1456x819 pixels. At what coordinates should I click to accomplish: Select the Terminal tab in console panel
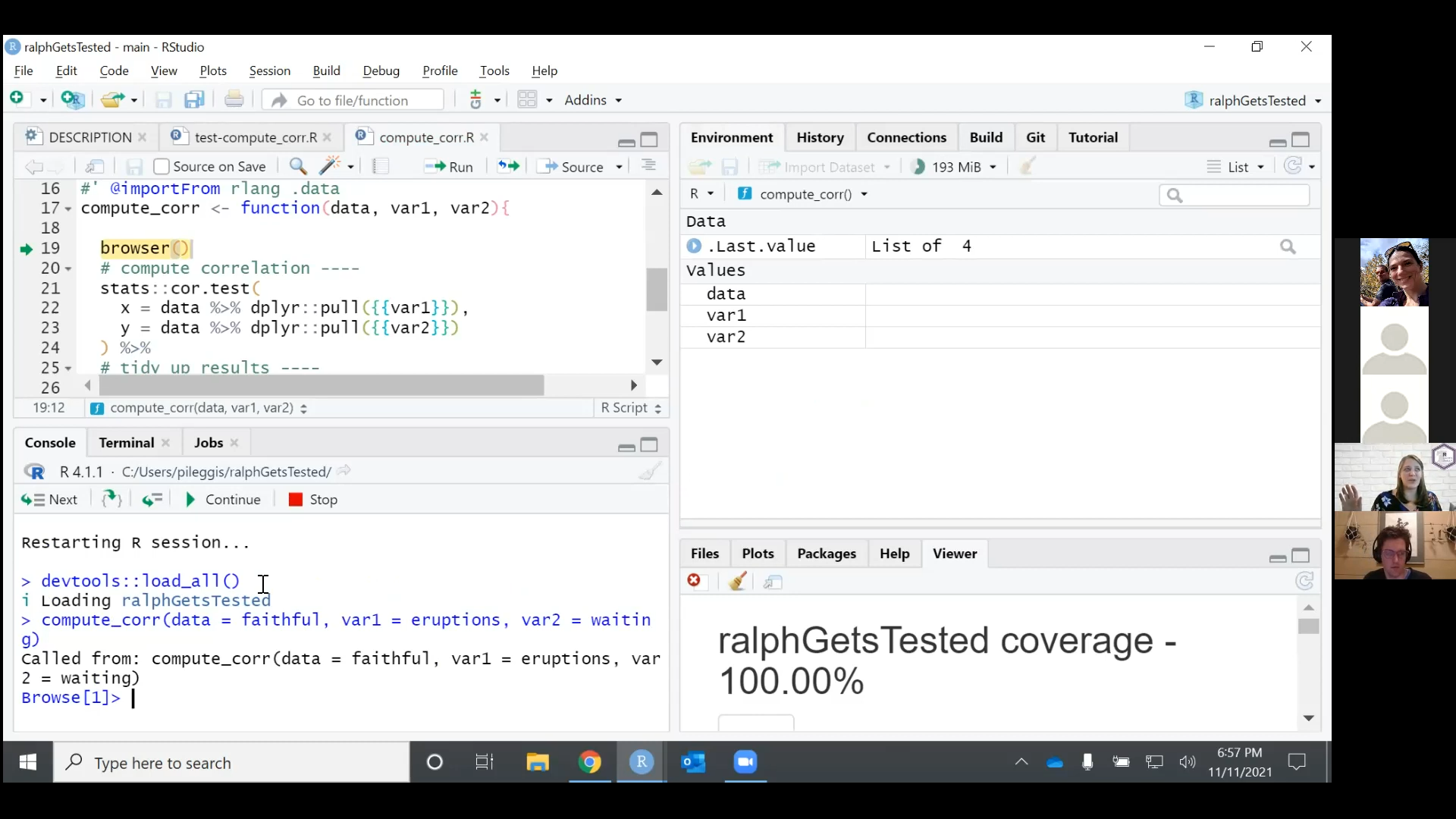(x=126, y=442)
